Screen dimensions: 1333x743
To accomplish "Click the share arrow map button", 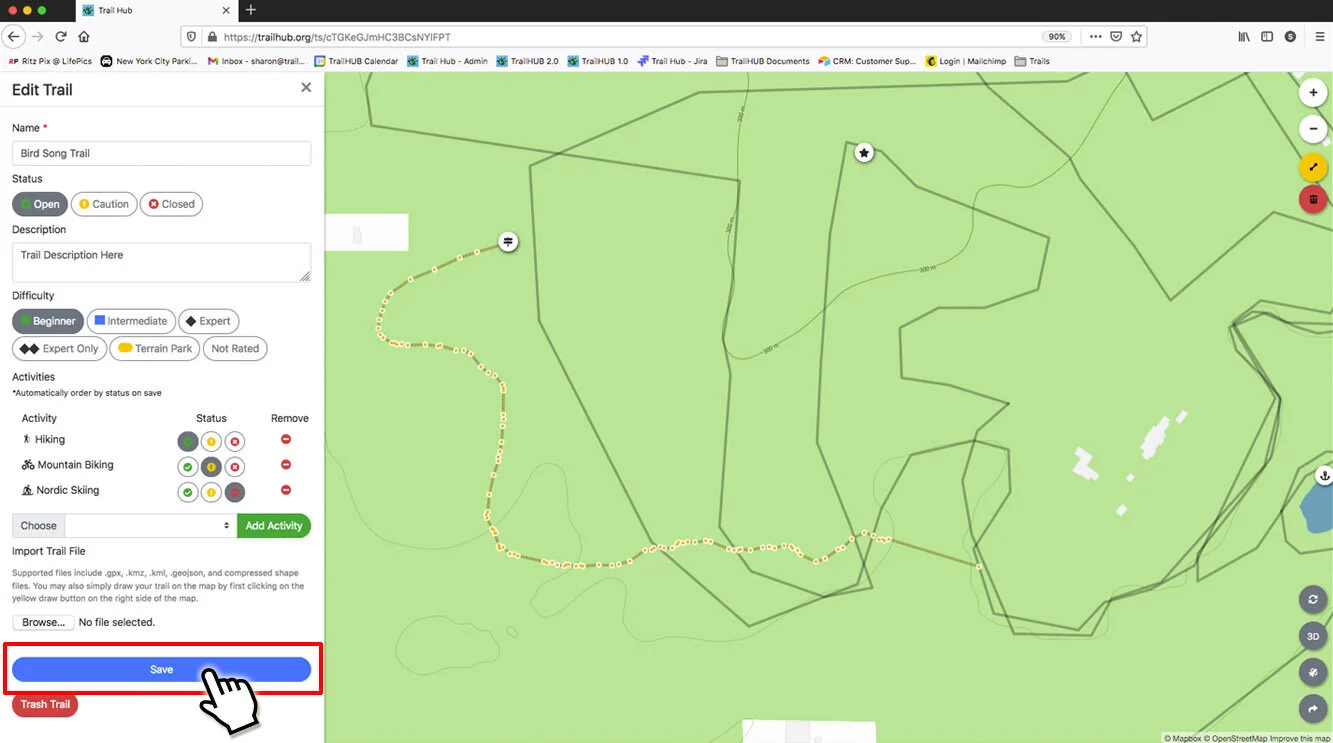I will coord(1312,709).
